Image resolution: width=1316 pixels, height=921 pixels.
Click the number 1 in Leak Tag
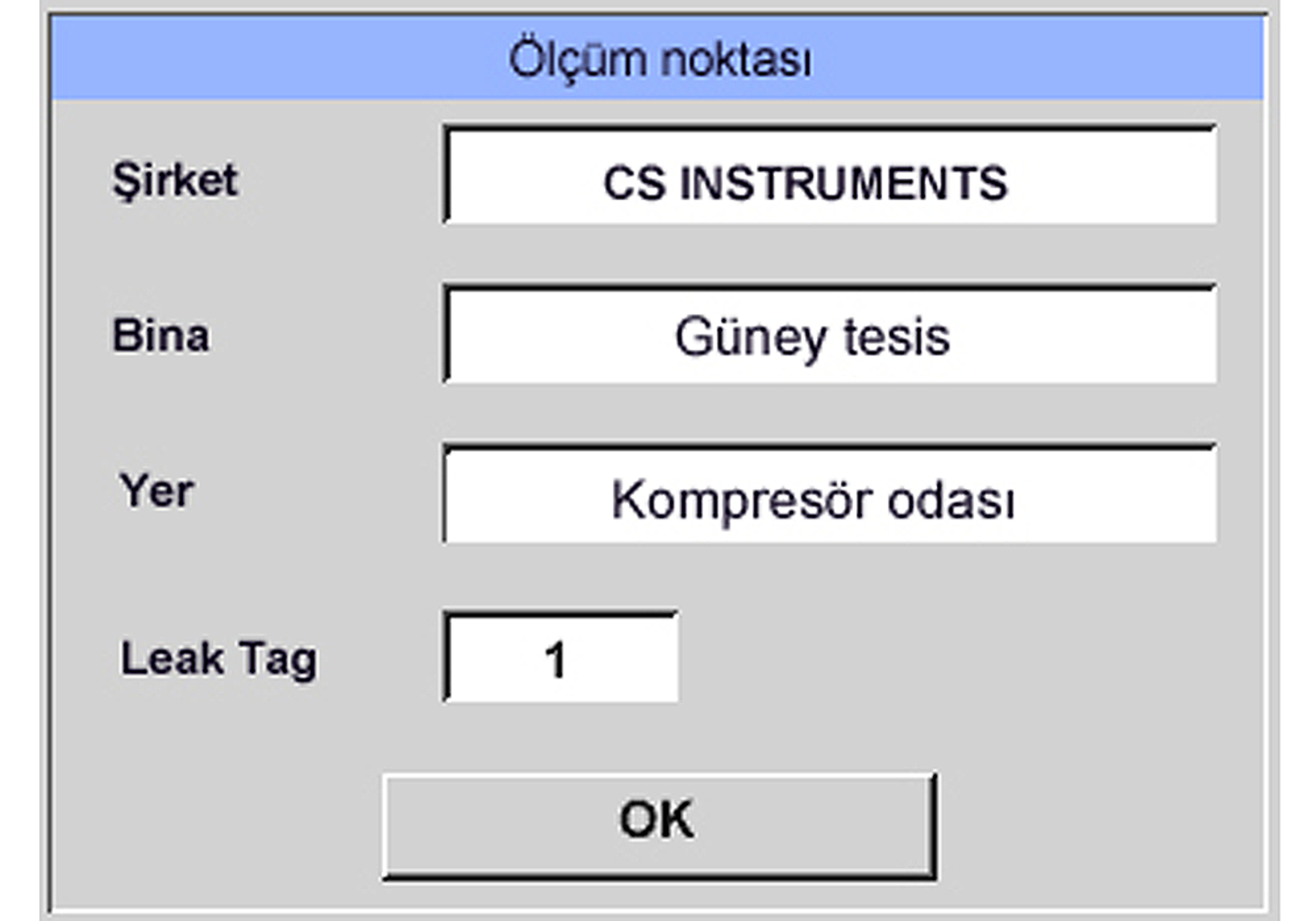555,660
